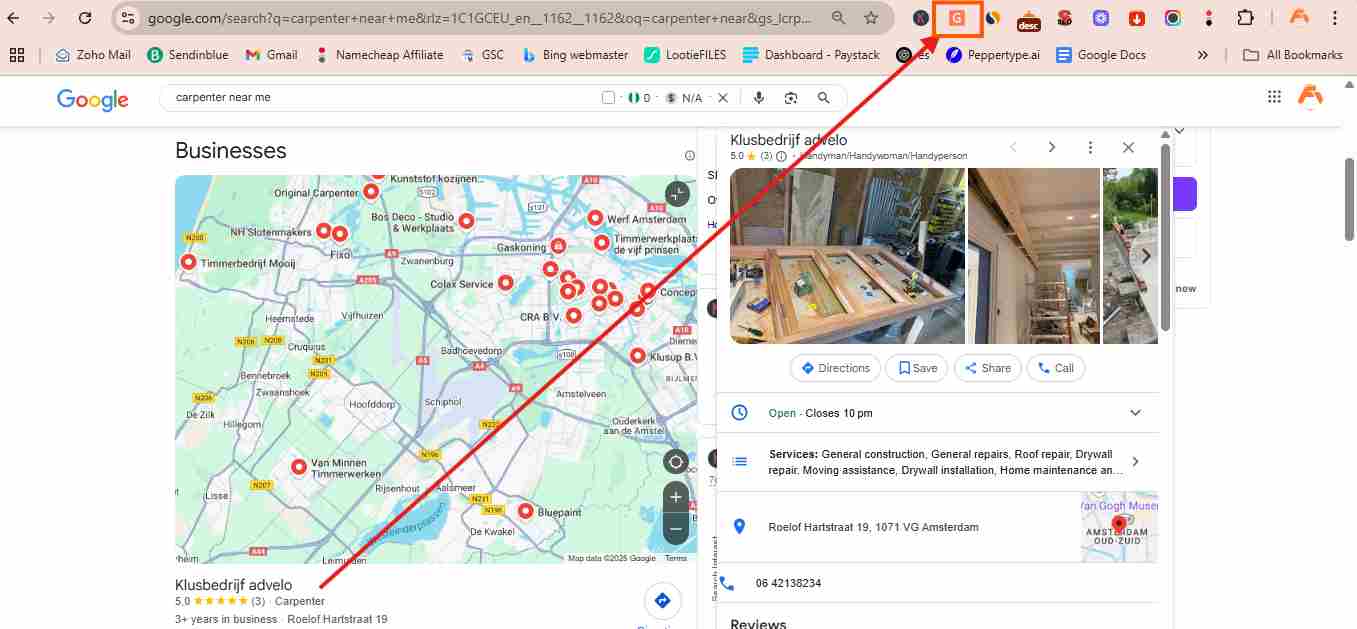Close the Klusbedrijf advelo panel
Image resolution: width=1357 pixels, height=629 pixels.
(x=1129, y=147)
